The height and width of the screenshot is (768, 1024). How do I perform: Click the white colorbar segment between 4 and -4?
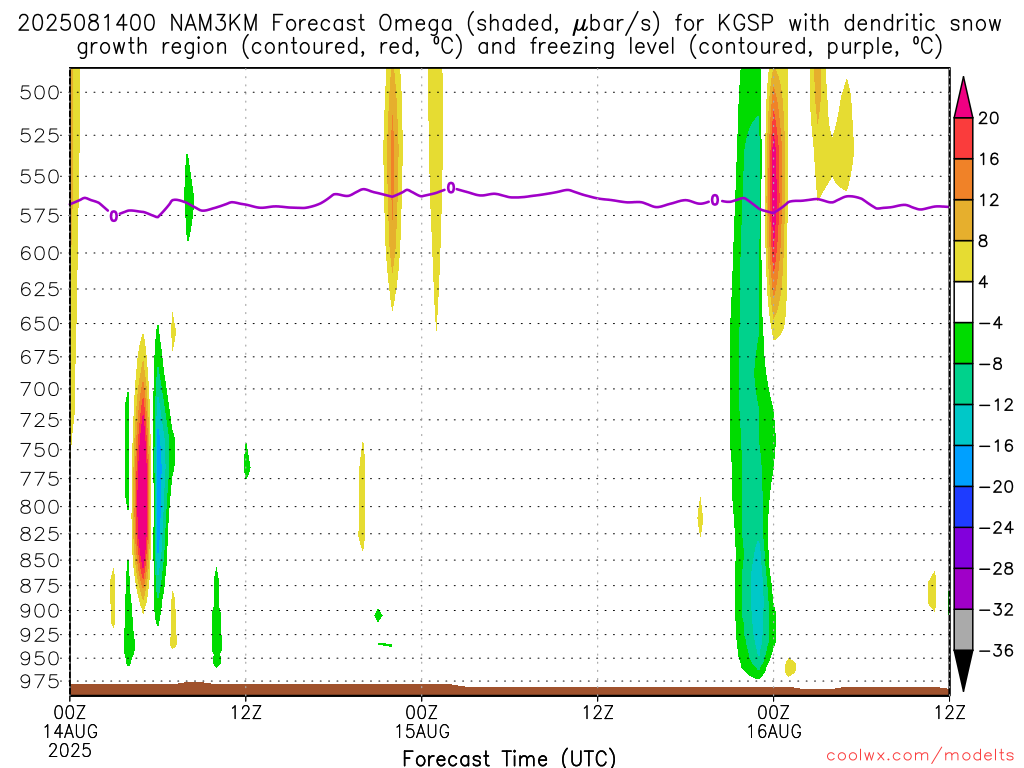pos(963,302)
